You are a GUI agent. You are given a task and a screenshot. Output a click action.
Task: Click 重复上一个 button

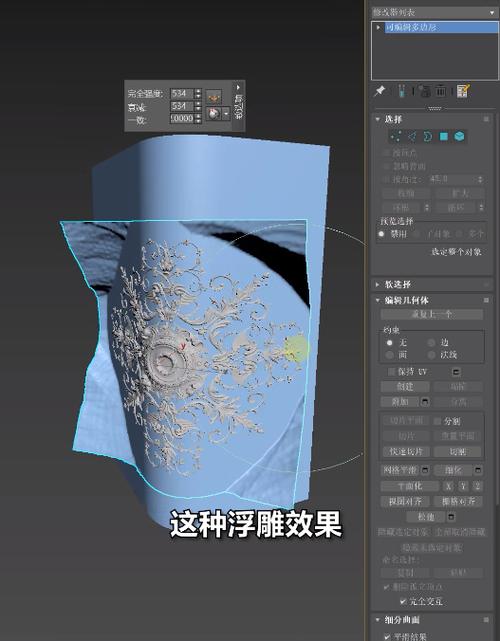(432, 314)
